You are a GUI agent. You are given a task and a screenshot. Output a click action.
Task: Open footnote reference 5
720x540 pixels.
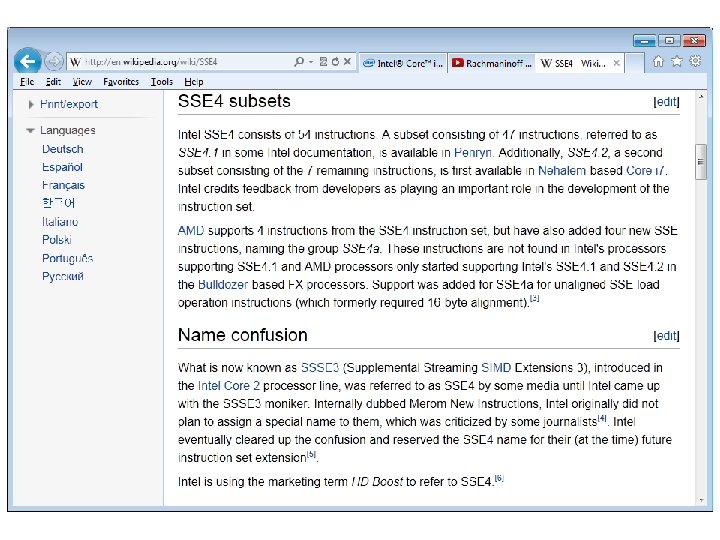point(312,455)
